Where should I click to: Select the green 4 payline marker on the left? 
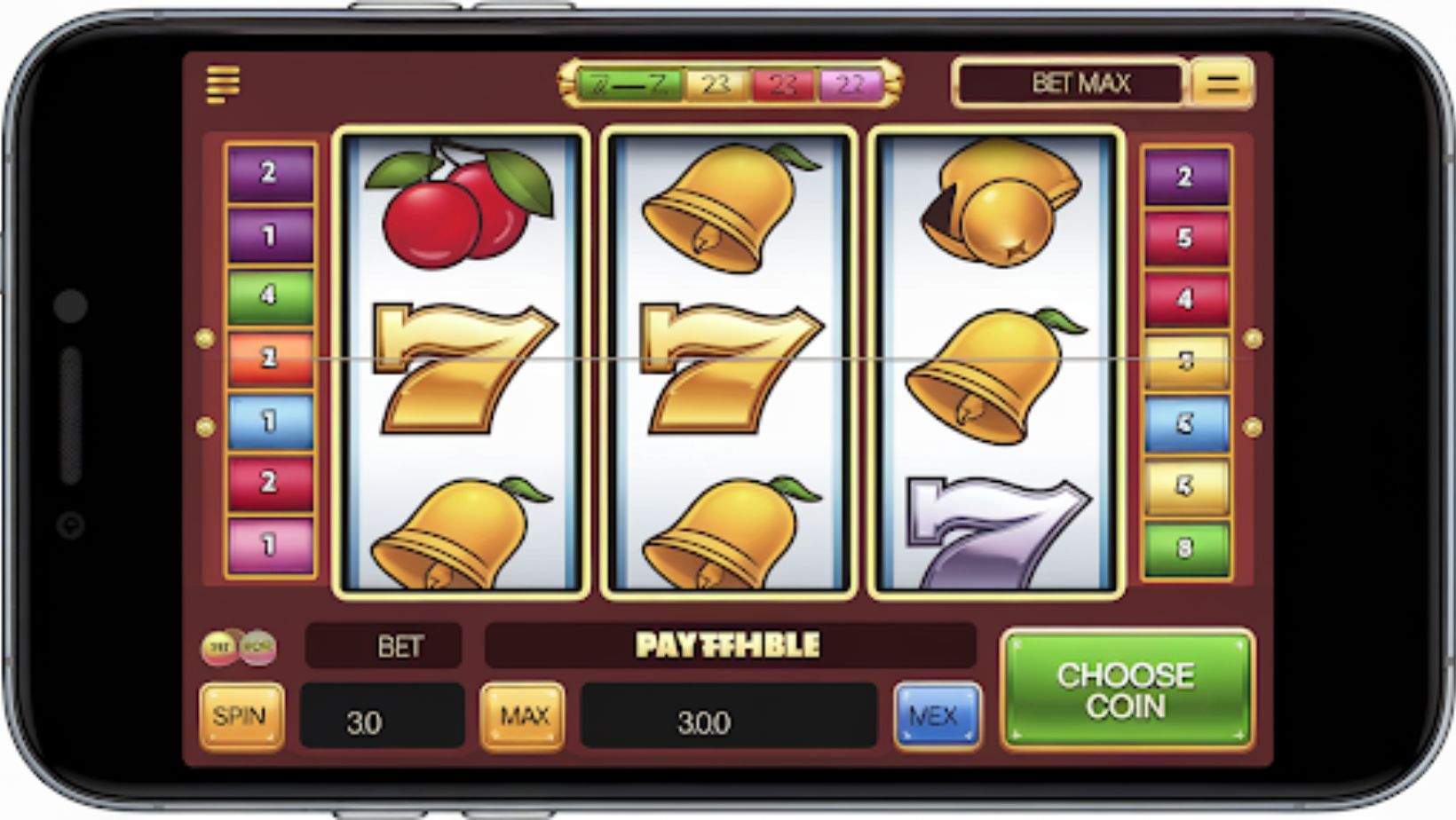coord(270,296)
